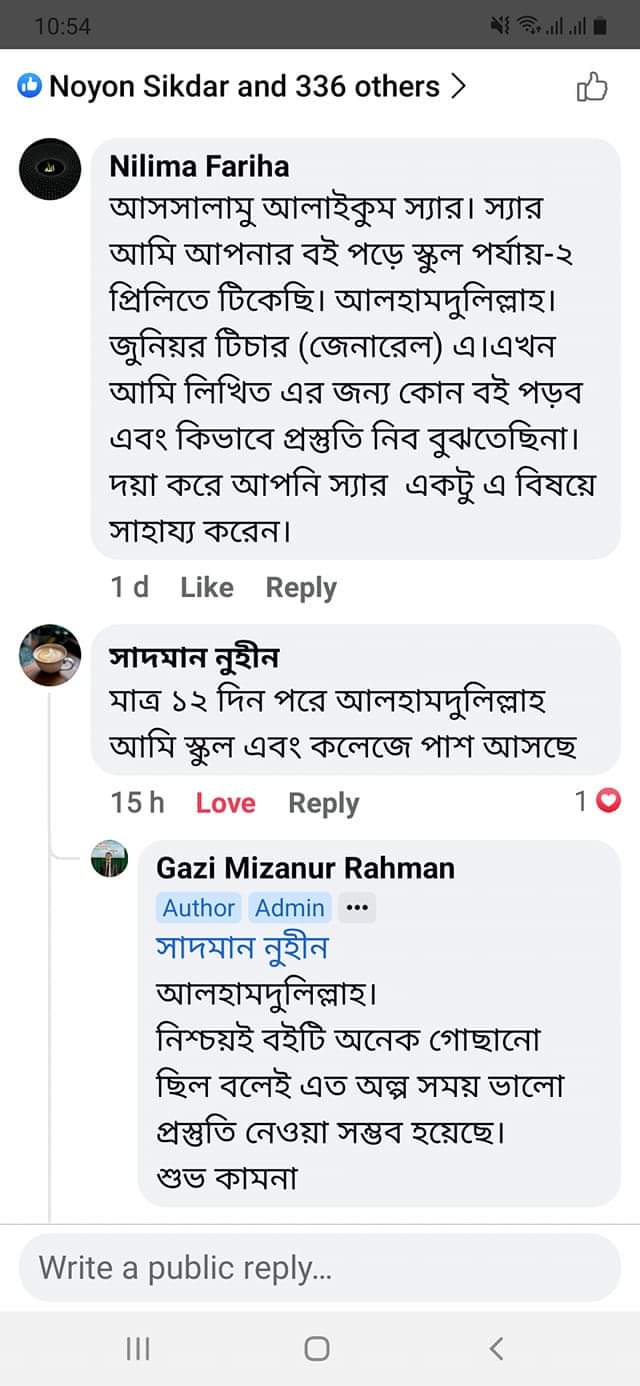
Task: Focus the Write a public reply field
Action: pos(320,1268)
